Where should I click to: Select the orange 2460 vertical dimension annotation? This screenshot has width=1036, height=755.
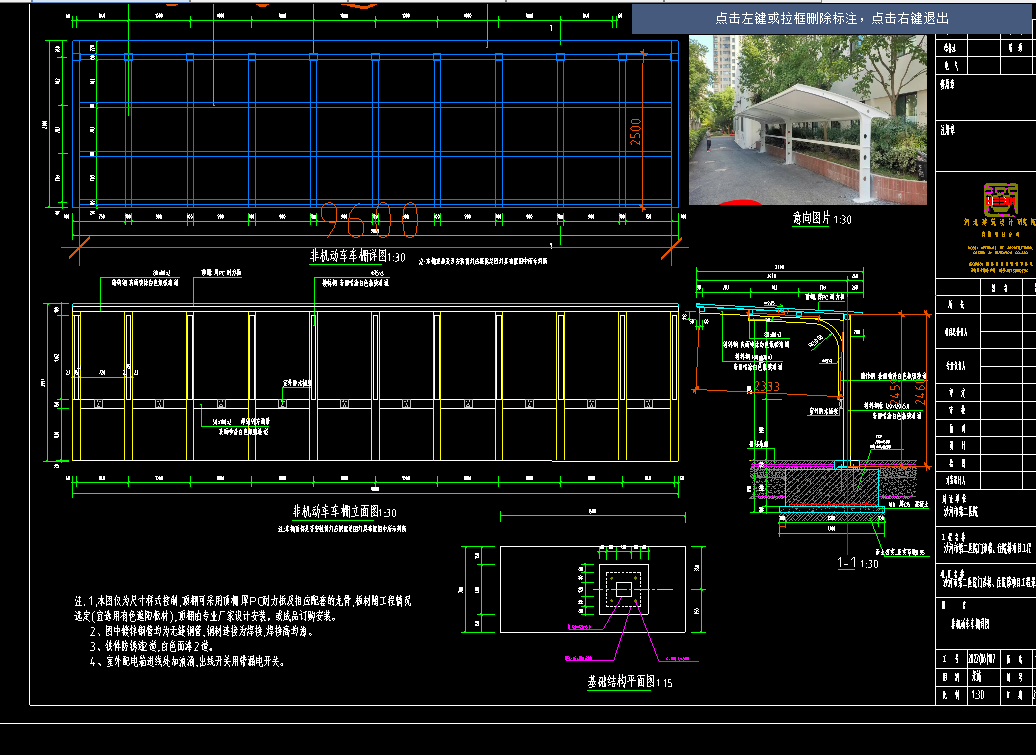point(920,391)
